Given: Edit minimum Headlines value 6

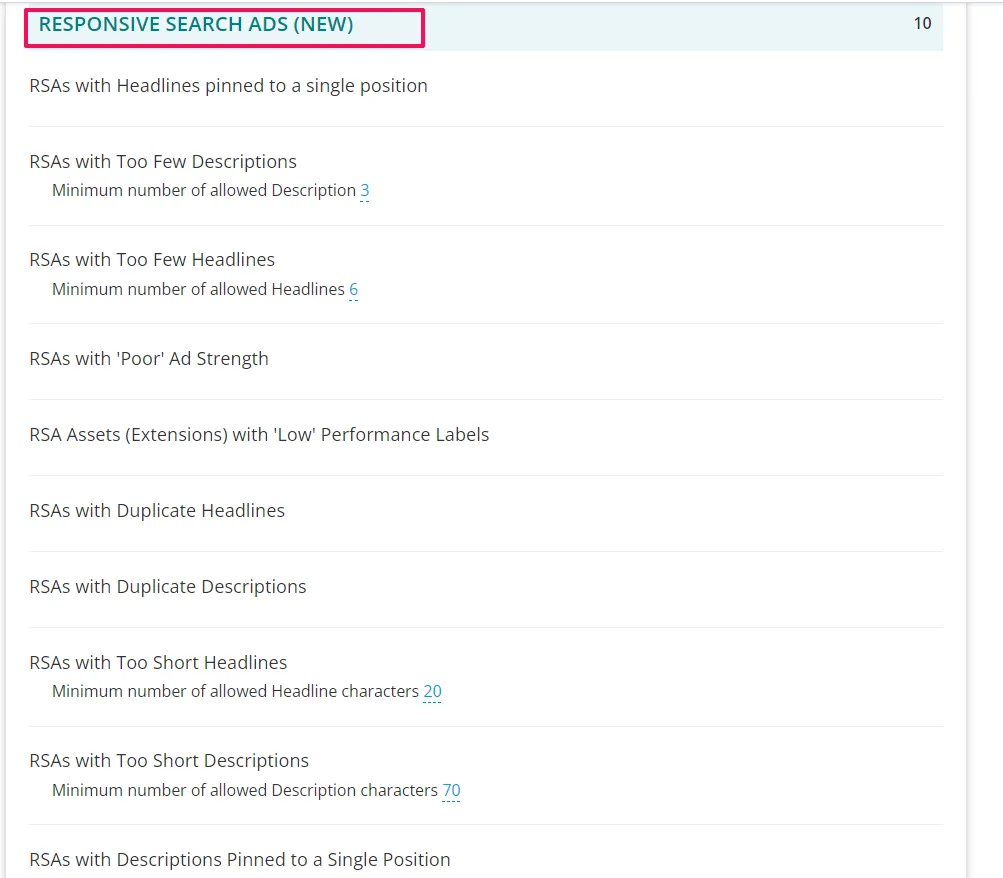Looking at the screenshot, I should [x=354, y=290].
